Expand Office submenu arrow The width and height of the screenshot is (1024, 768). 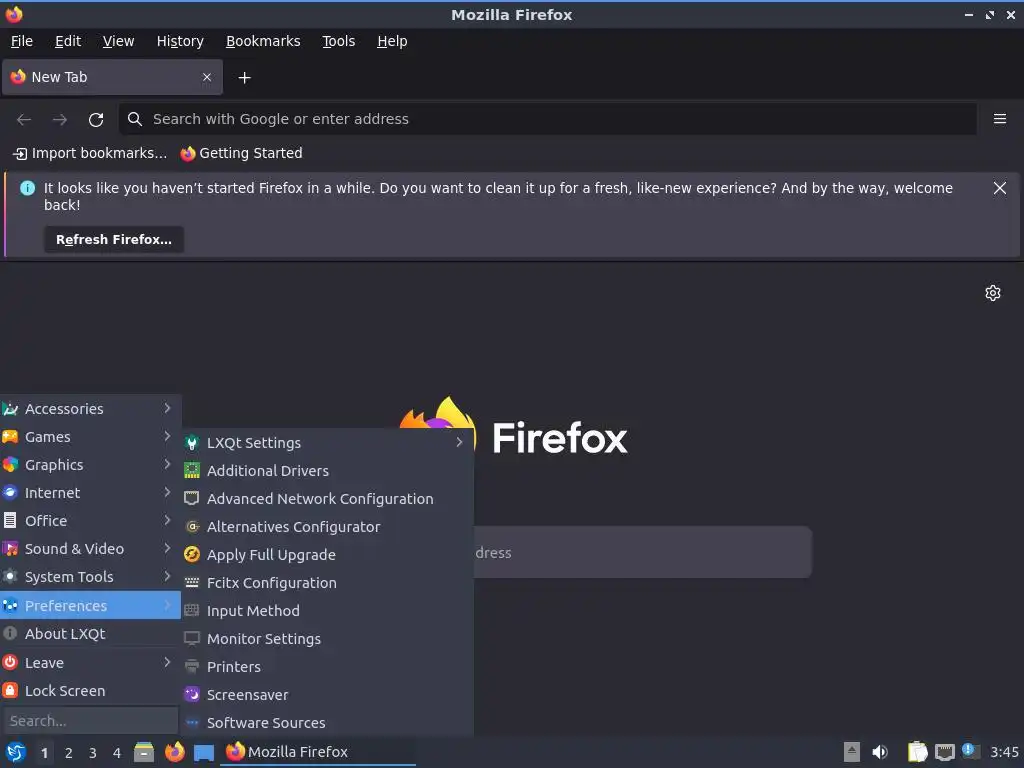(x=168, y=520)
